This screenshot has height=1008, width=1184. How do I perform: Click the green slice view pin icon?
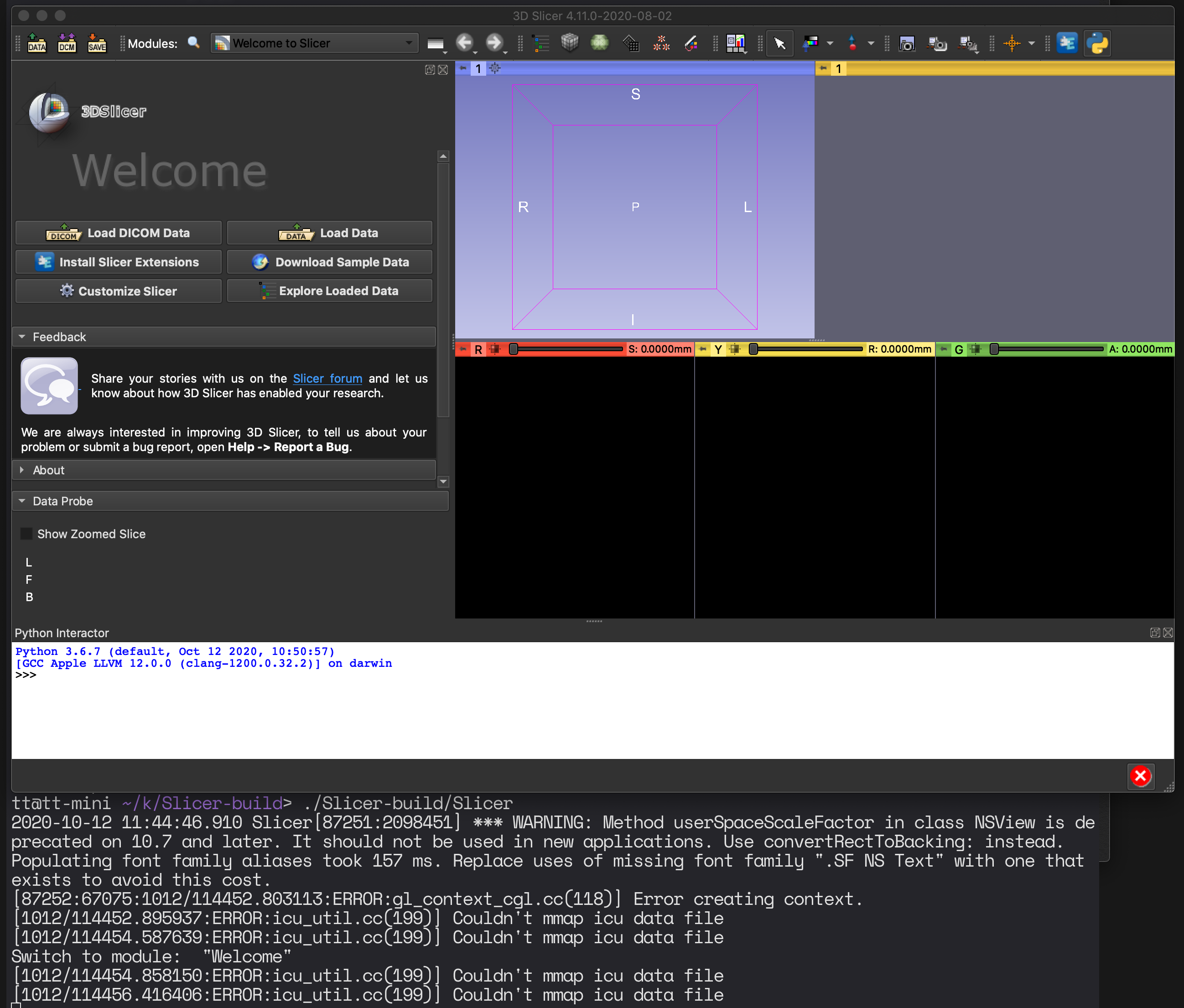[x=944, y=348]
